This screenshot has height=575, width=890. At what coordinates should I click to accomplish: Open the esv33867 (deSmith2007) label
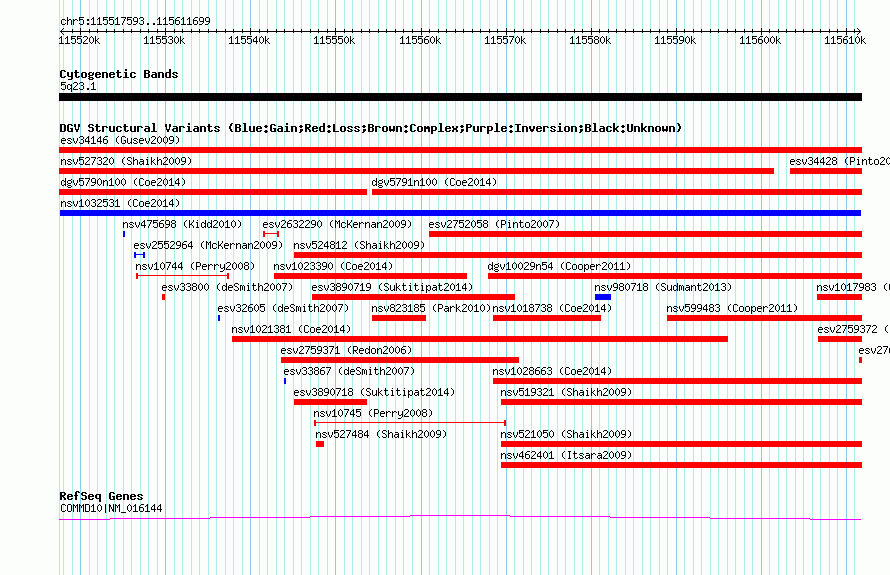349,371
